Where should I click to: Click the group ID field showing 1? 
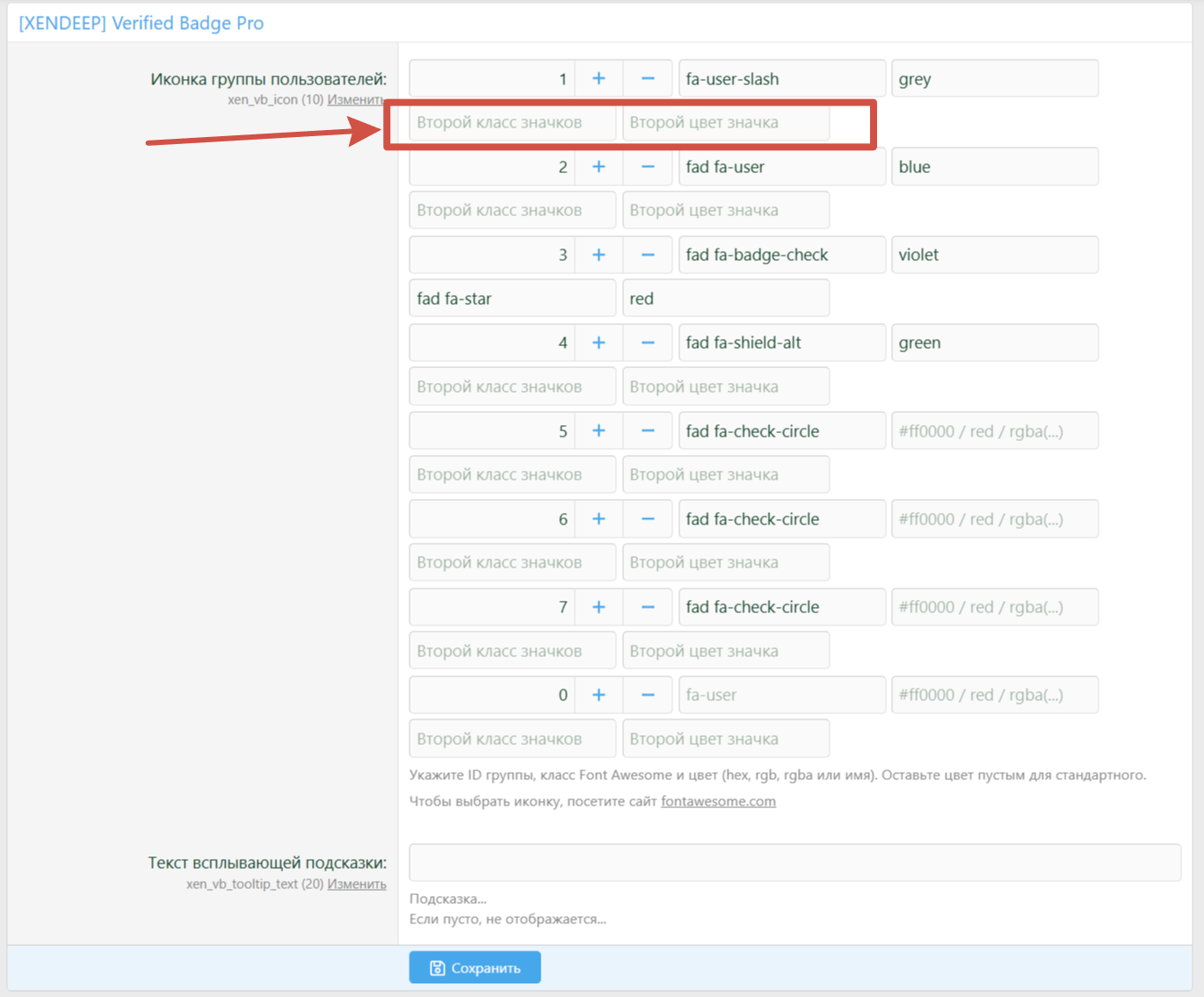(x=492, y=79)
